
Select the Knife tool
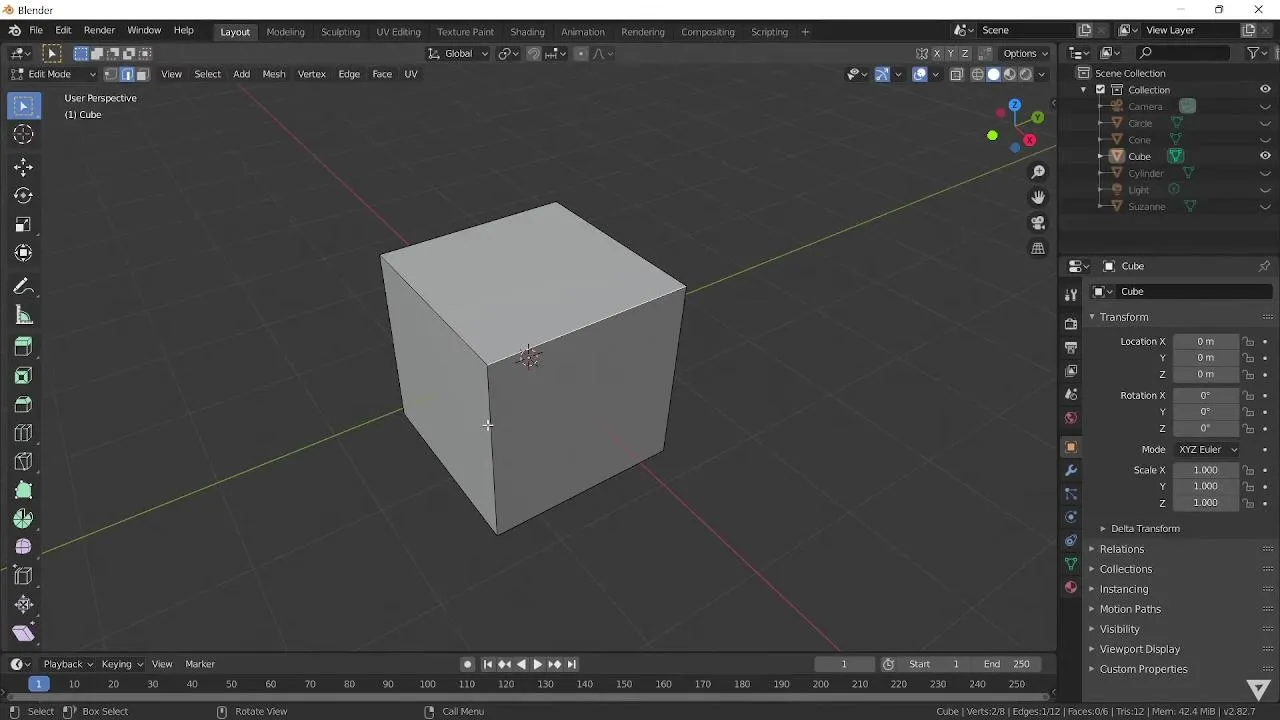24,462
